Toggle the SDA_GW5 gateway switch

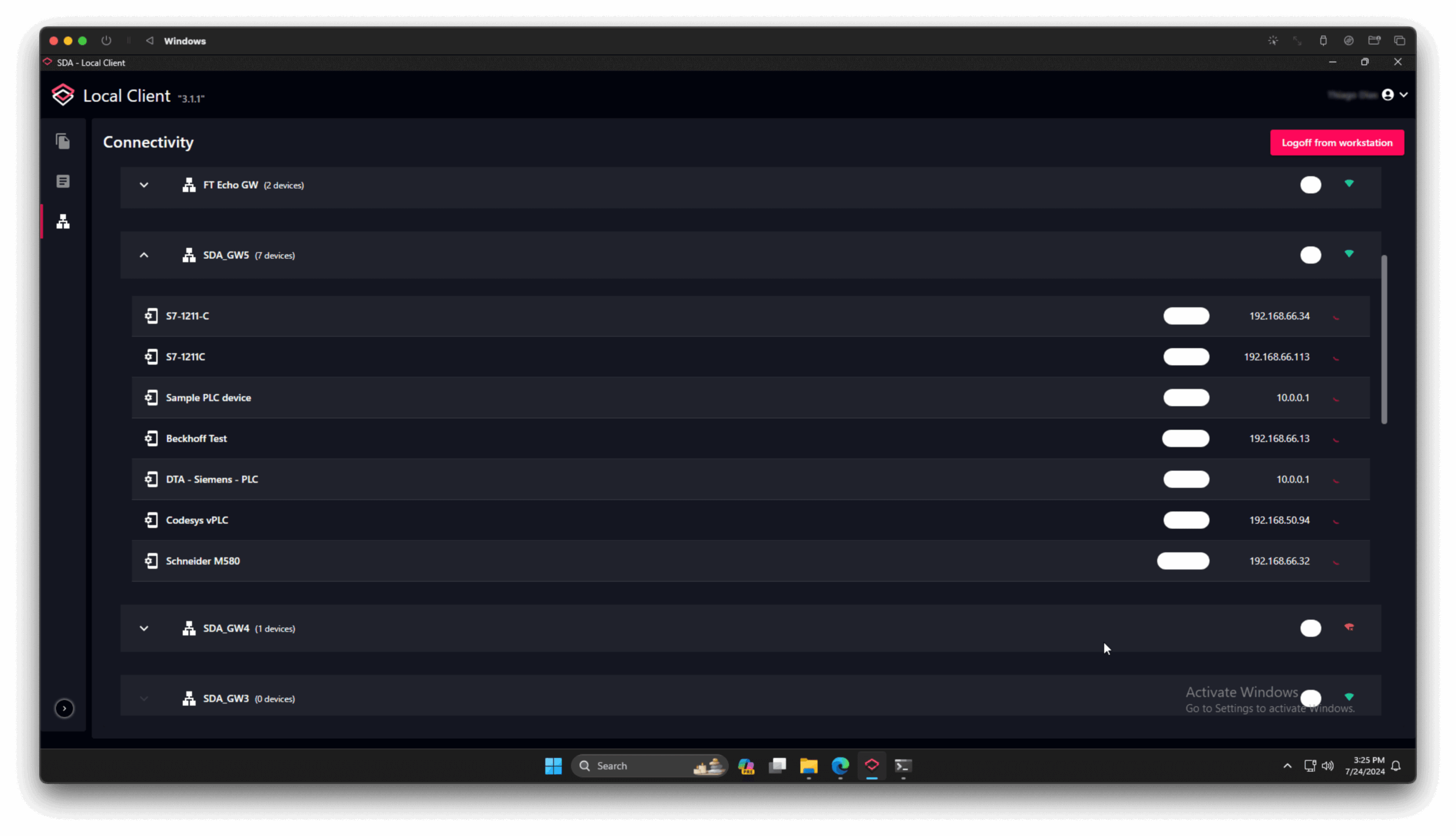(1310, 255)
